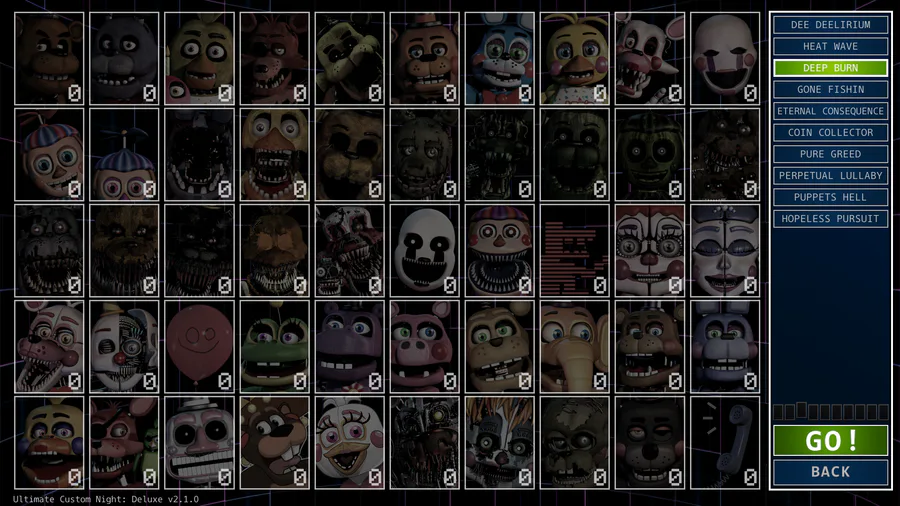
Task: Click the Toy Bonnie blue rabbit tile
Action: [x=499, y=59]
